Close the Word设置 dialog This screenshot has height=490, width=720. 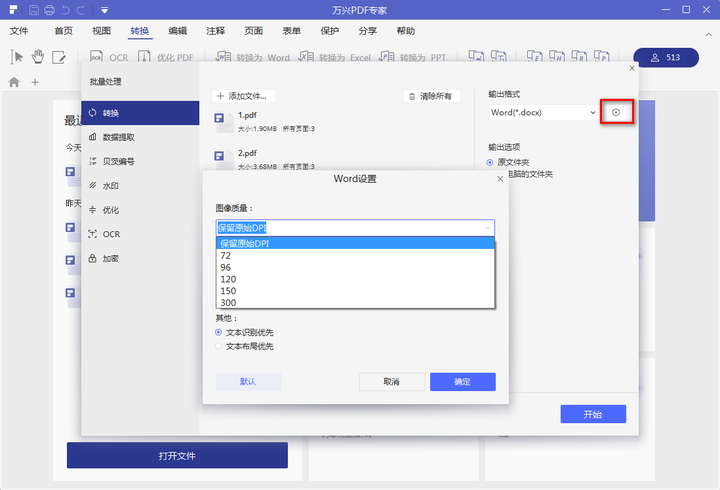pos(500,179)
